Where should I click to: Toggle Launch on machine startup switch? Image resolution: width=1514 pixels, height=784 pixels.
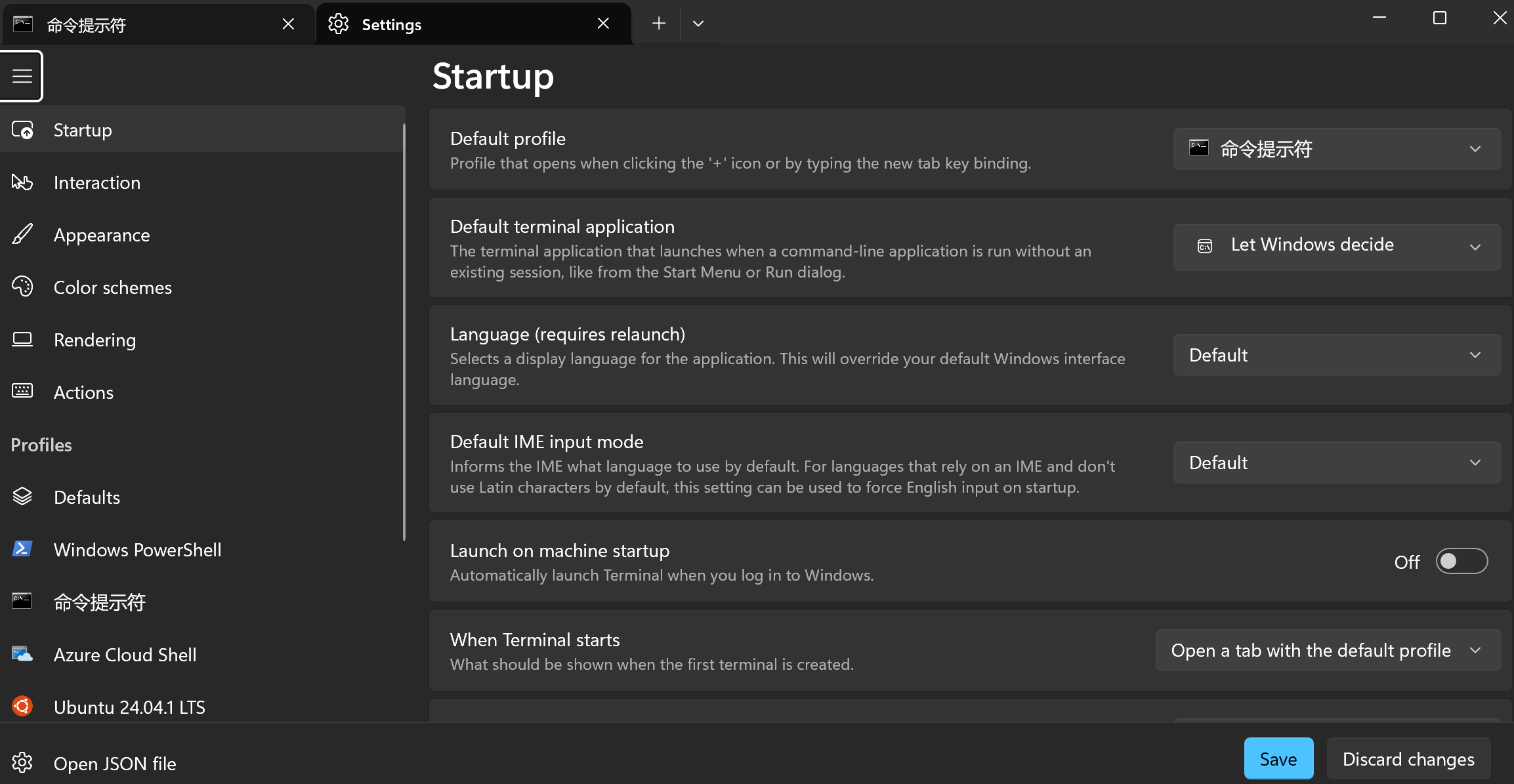[x=1461, y=562]
